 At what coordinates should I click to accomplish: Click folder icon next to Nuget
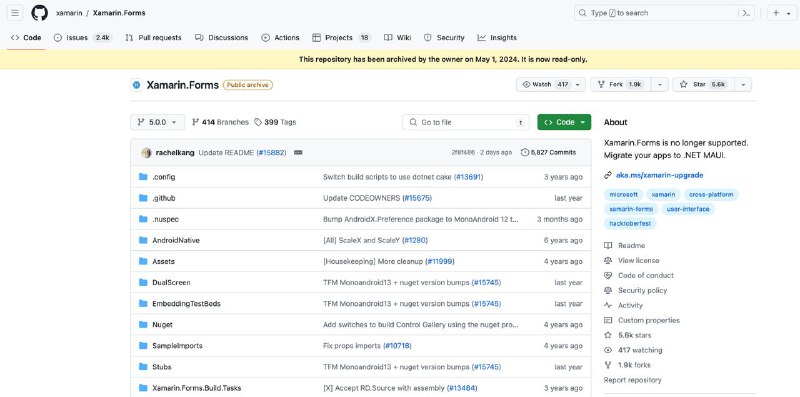(143, 325)
